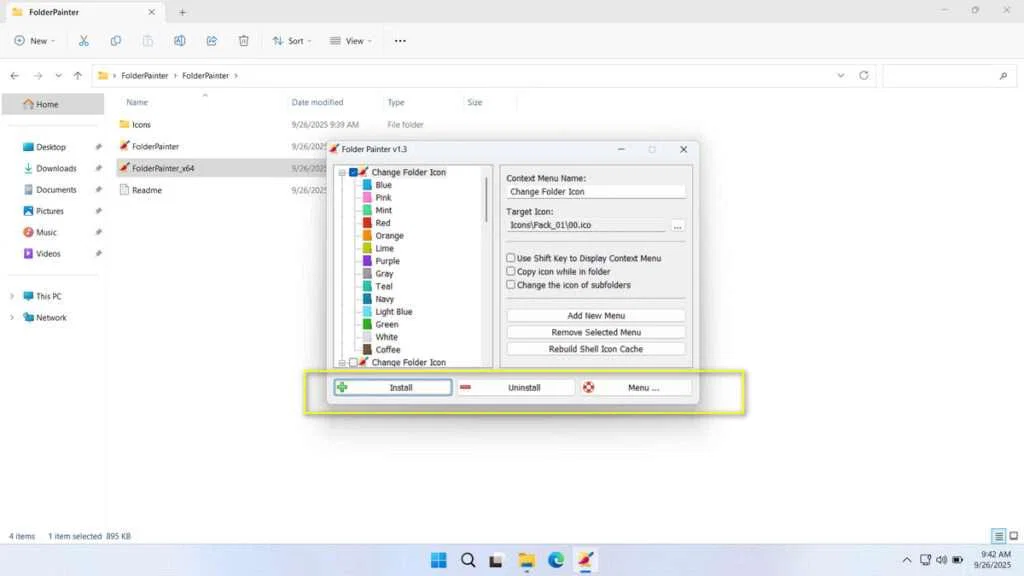This screenshot has width=1024, height=576.
Task: Enable Use Shift Key to Display Context Menu
Action: coord(510,258)
